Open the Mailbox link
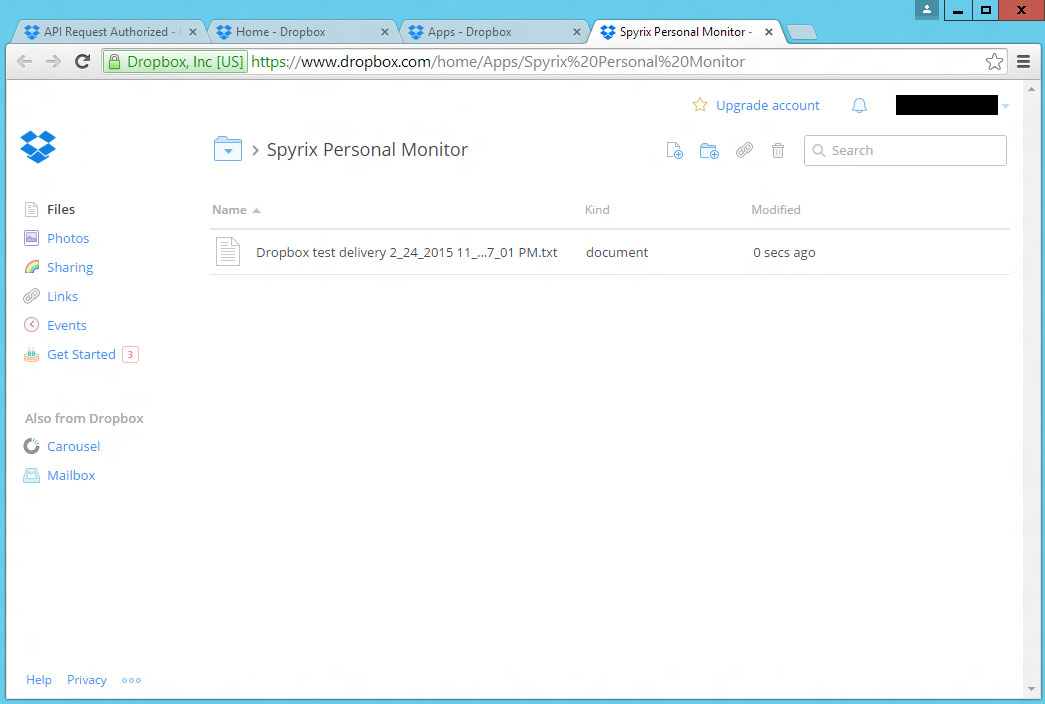 coord(71,475)
